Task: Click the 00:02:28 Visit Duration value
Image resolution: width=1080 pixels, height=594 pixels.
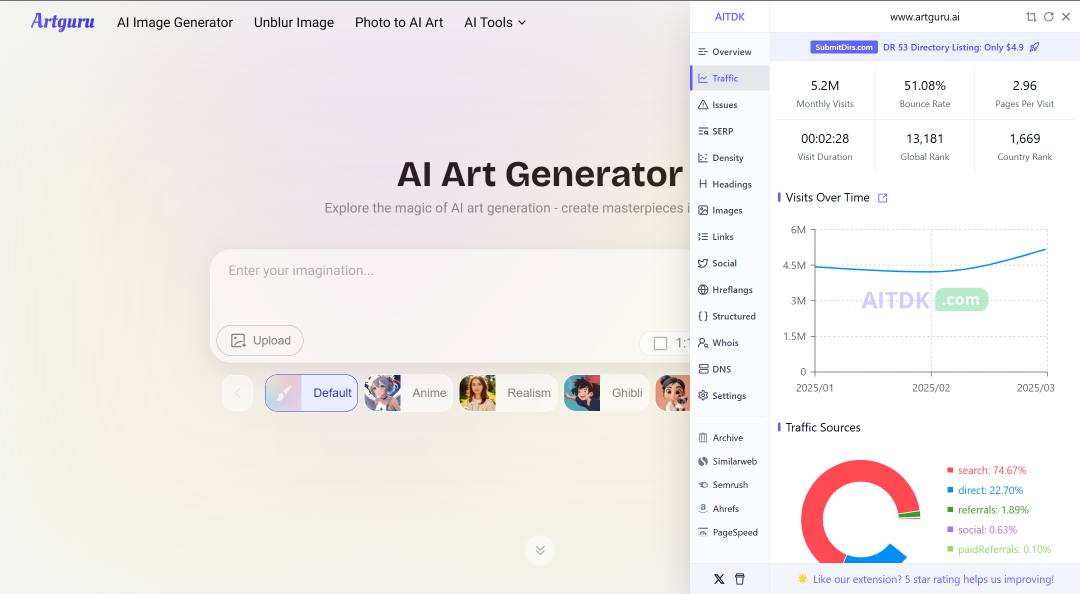Action: point(824,139)
